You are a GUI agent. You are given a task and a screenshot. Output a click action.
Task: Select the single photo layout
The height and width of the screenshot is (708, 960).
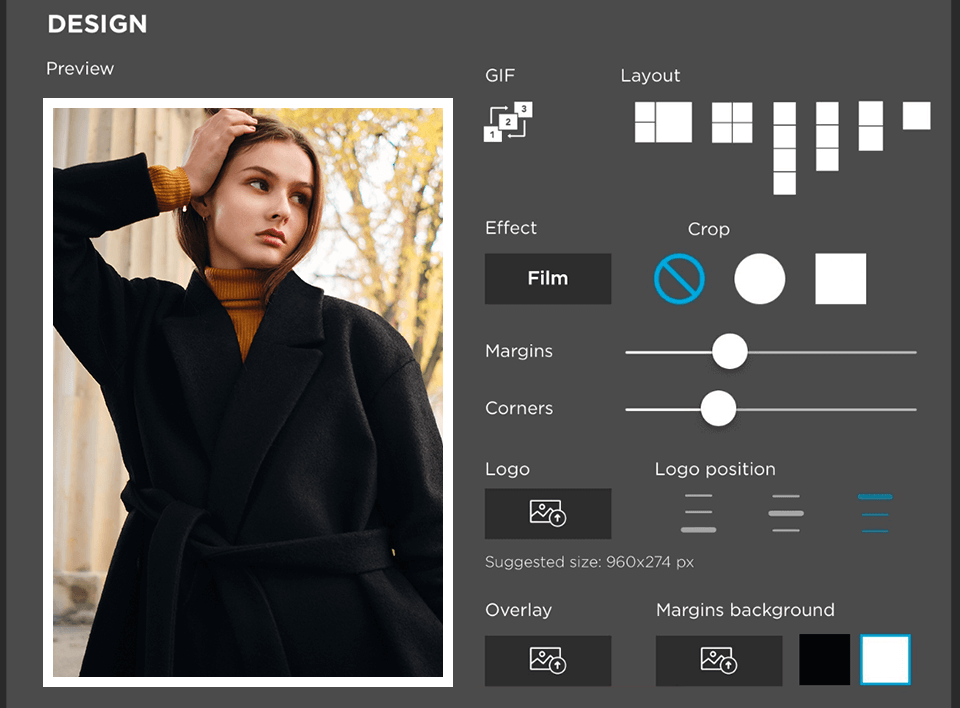(x=916, y=116)
